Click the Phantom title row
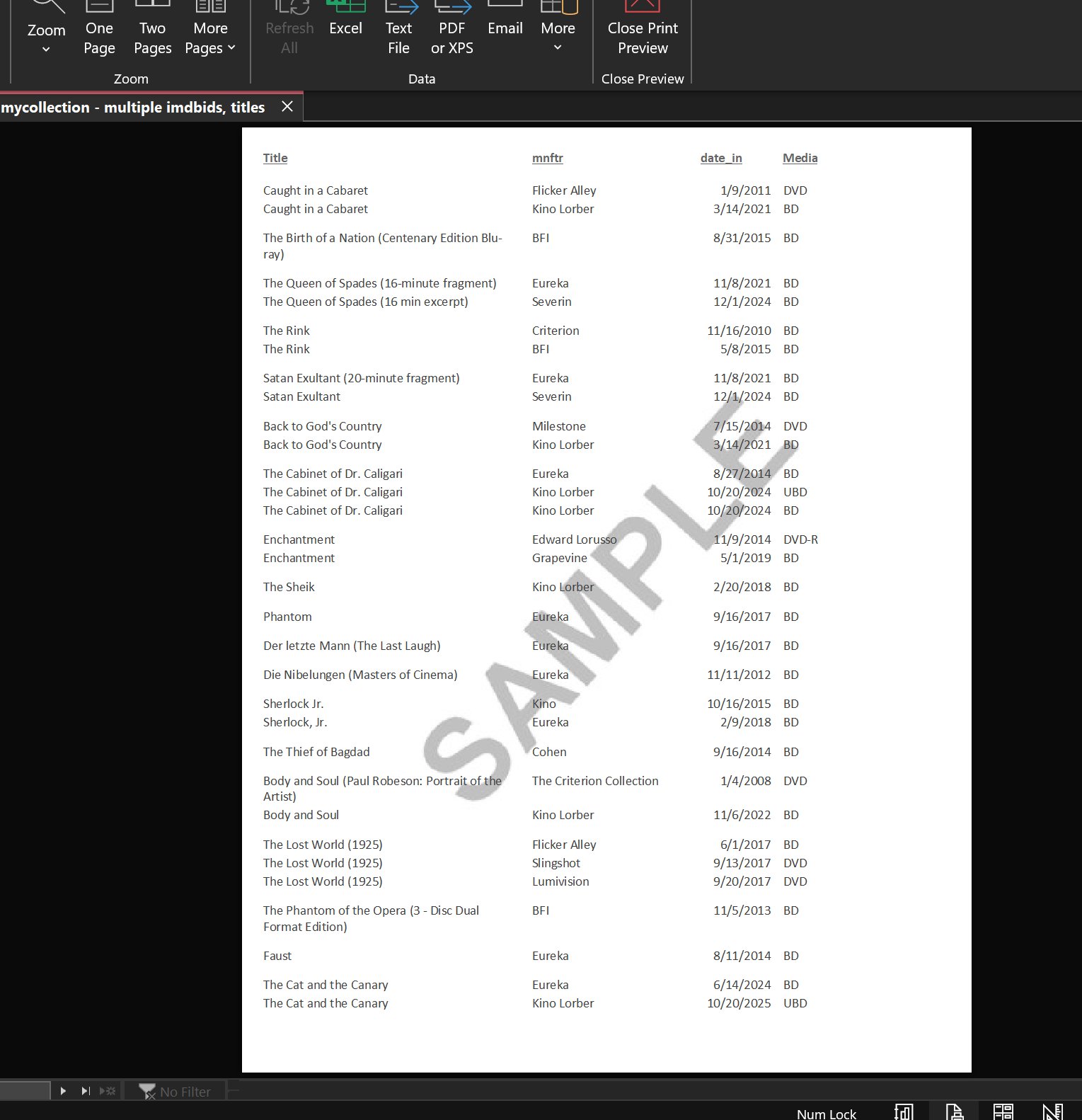 pyautogui.click(x=287, y=617)
